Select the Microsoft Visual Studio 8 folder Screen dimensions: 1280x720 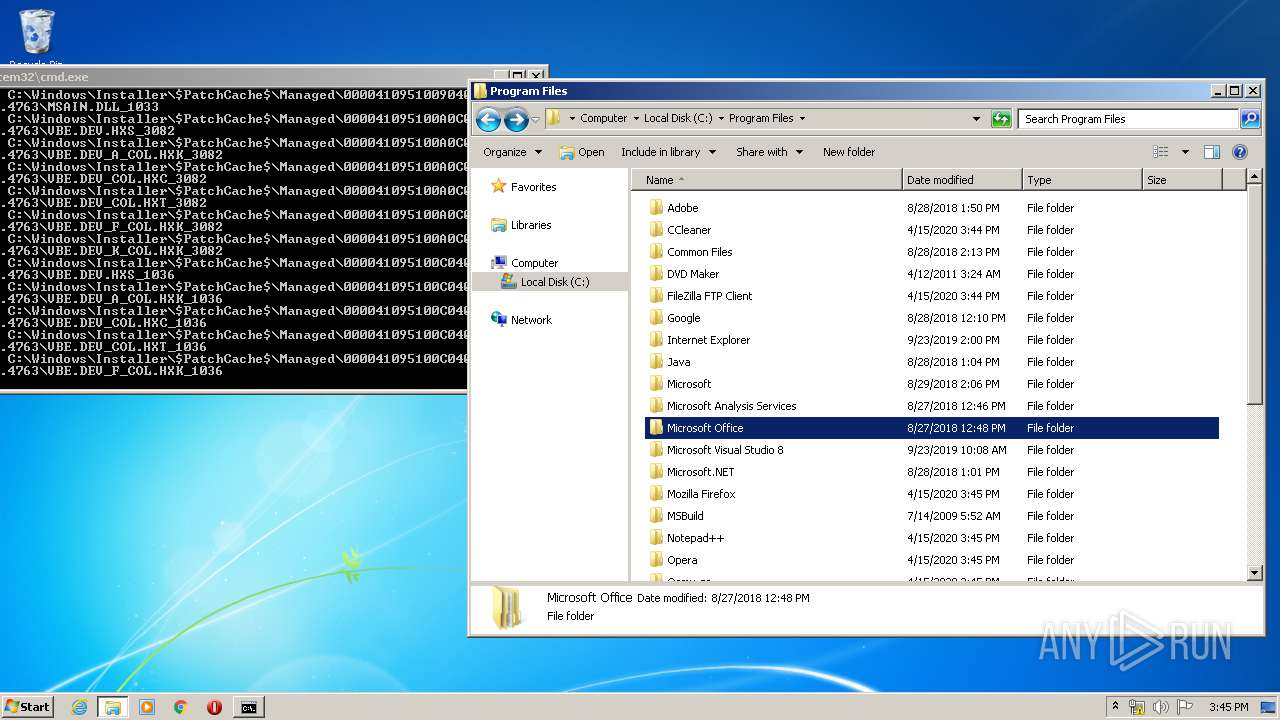click(x=725, y=450)
